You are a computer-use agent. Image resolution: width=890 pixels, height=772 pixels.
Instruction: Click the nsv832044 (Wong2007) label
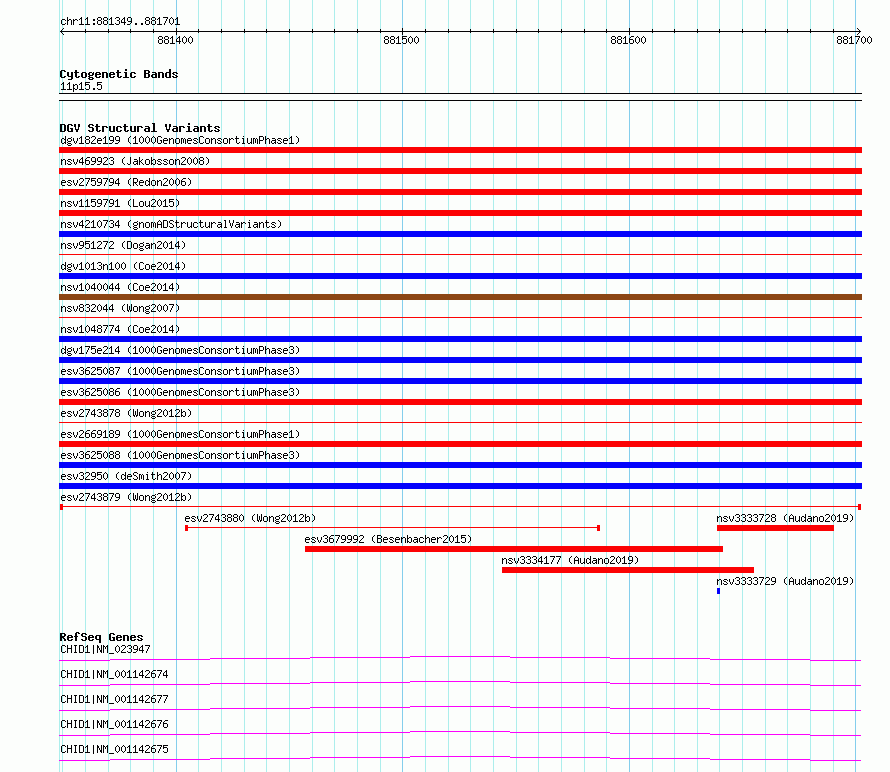pos(120,308)
